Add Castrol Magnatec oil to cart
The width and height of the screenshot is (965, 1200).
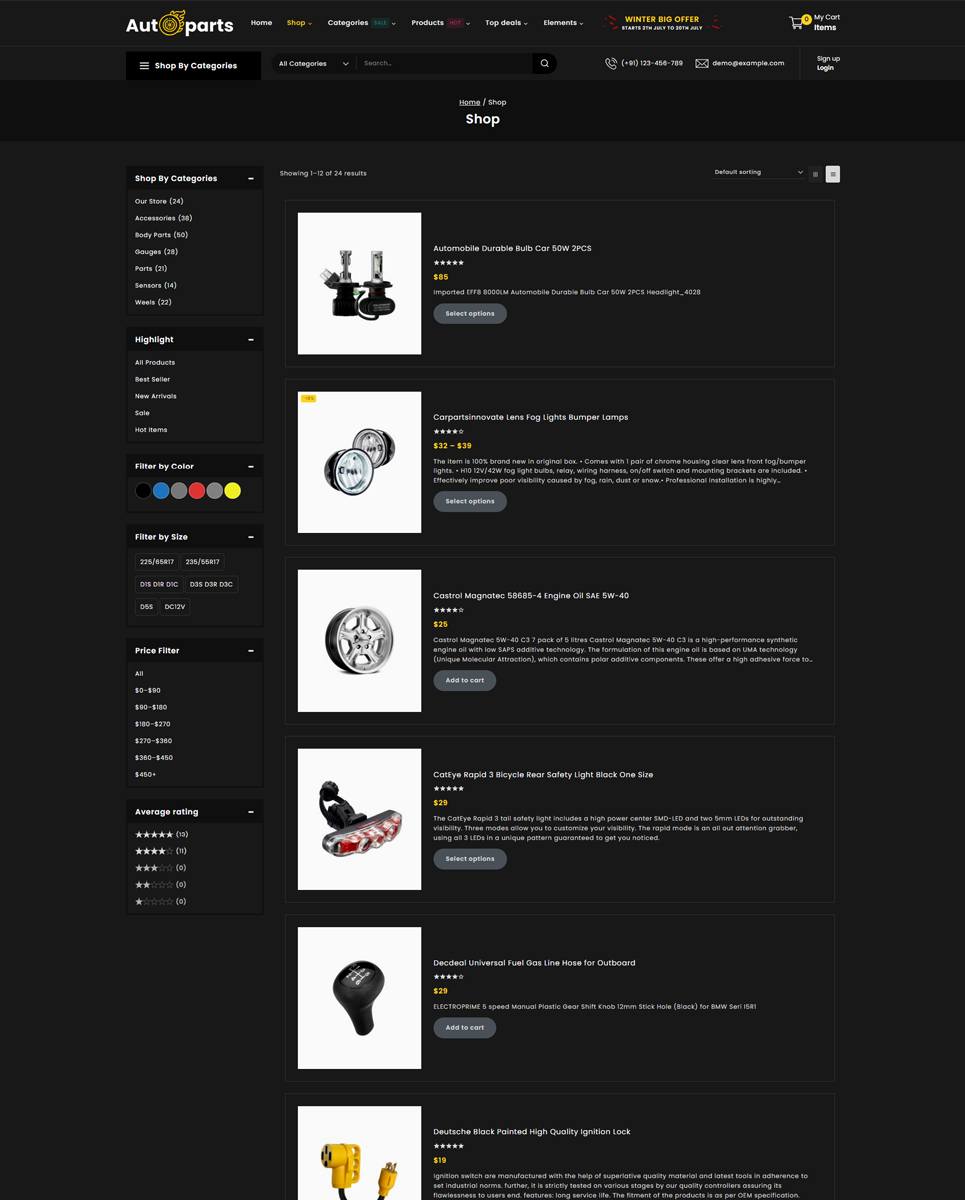(465, 680)
